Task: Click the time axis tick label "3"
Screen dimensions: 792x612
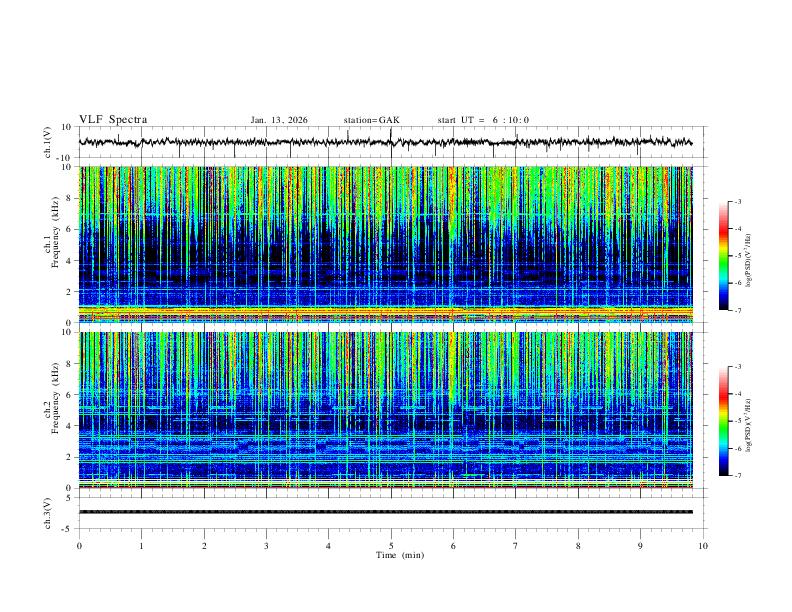Action: [266, 546]
